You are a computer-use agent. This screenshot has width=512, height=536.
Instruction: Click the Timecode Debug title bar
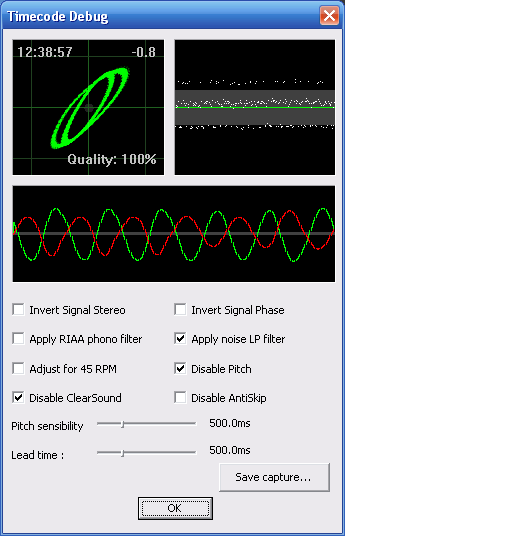click(161, 16)
